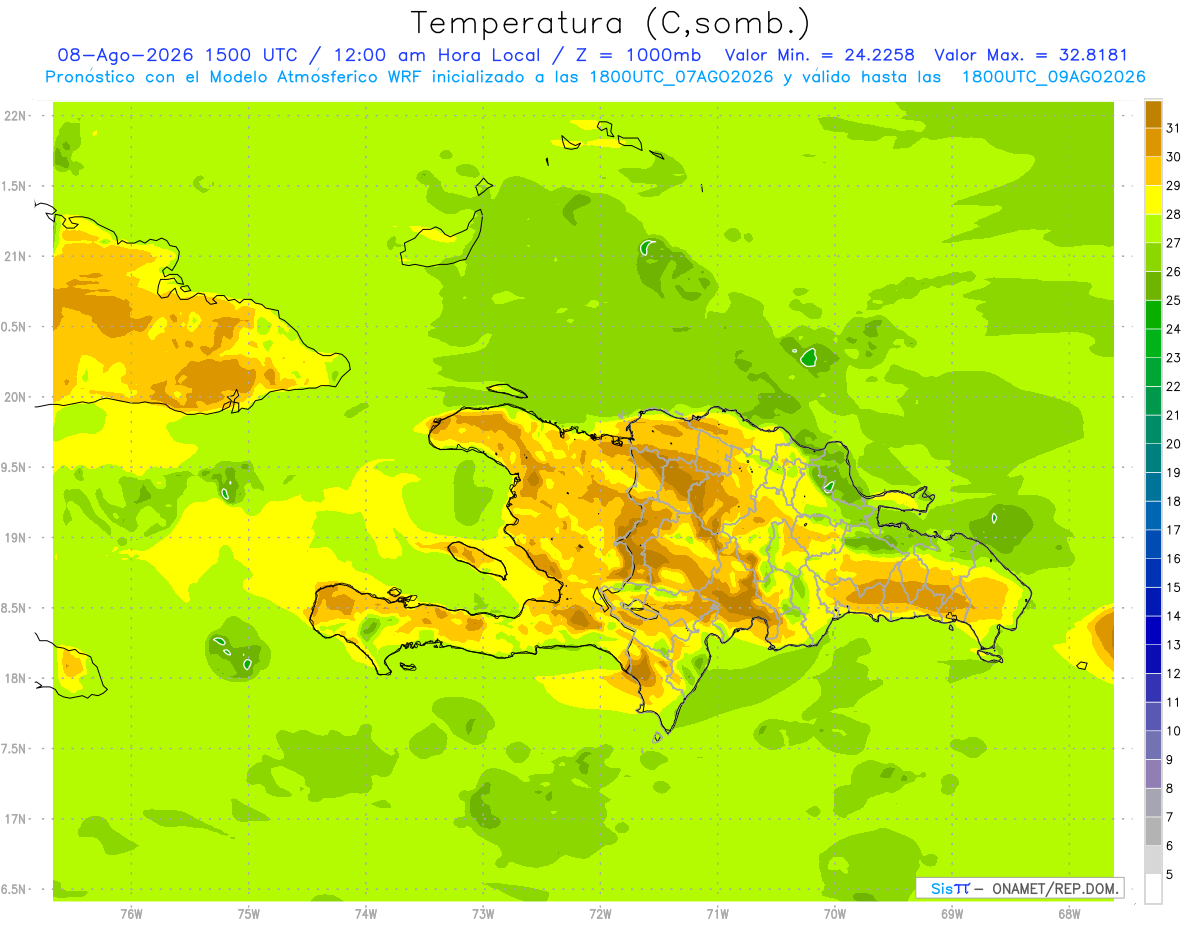The width and height of the screenshot is (1200, 927).
Task: Click the yellow swatch between 28 and 29
Action: point(1154,199)
